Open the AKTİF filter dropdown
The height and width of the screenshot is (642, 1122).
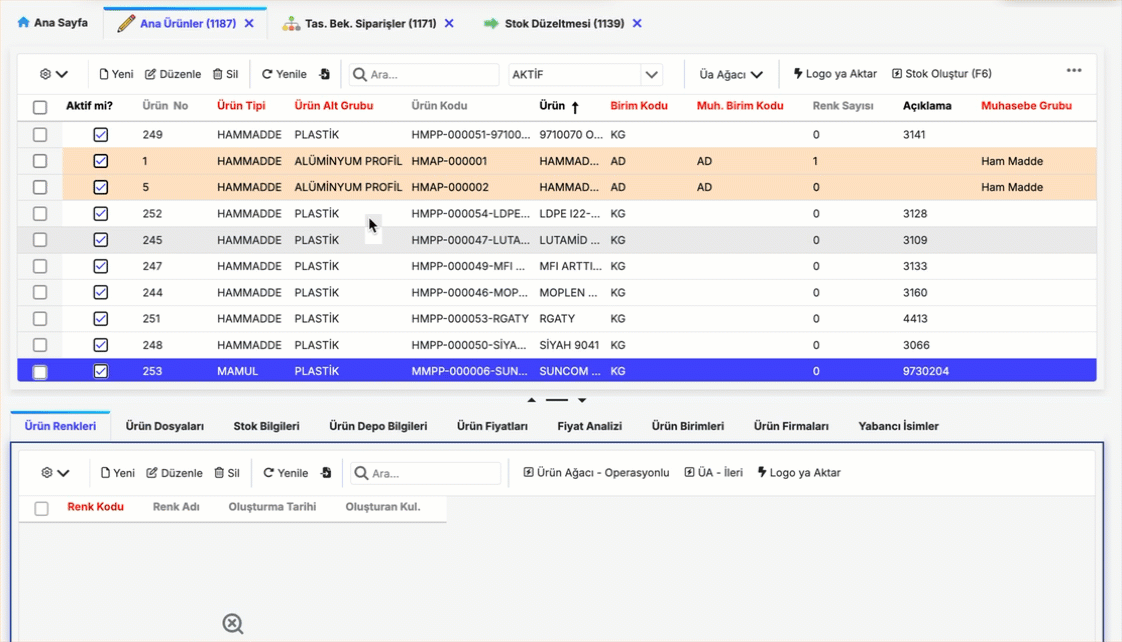[x=651, y=75]
